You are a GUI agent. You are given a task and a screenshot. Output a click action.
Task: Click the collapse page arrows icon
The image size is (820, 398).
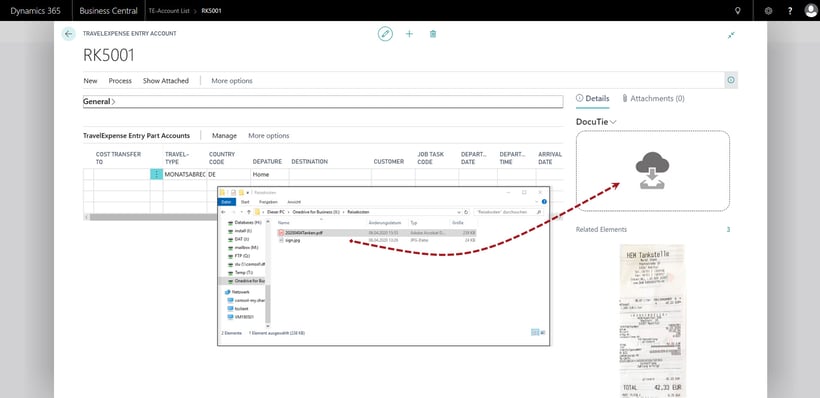pyautogui.click(x=731, y=35)
